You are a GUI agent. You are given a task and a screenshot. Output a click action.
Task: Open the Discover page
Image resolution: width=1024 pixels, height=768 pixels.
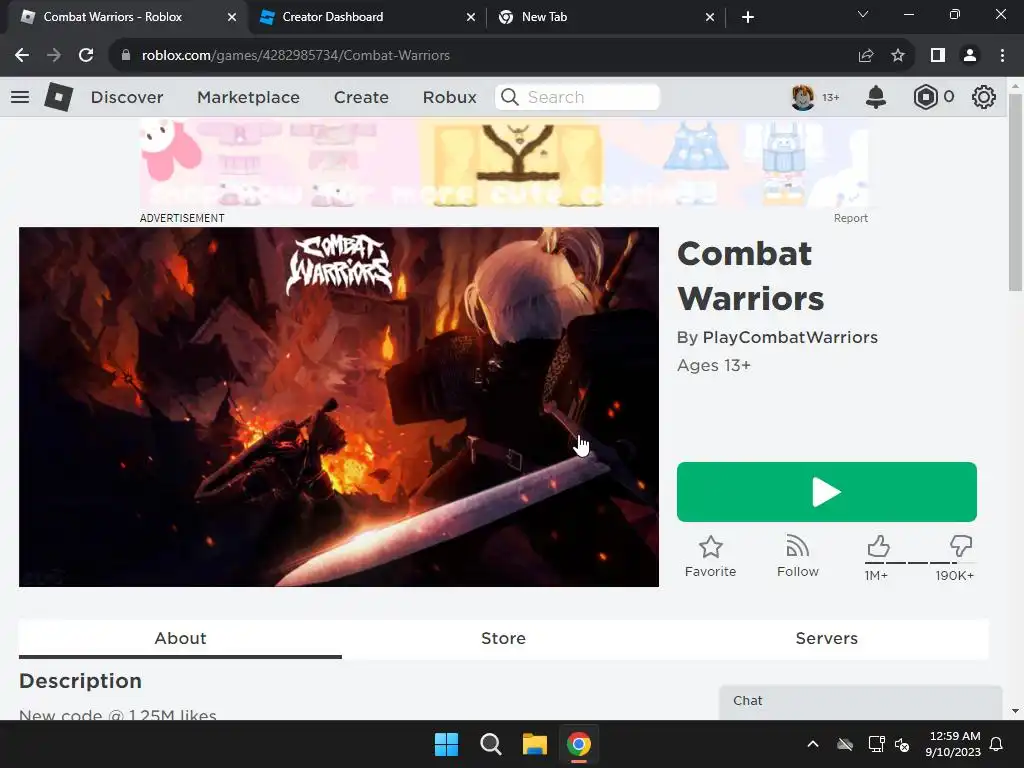[127, 97]
